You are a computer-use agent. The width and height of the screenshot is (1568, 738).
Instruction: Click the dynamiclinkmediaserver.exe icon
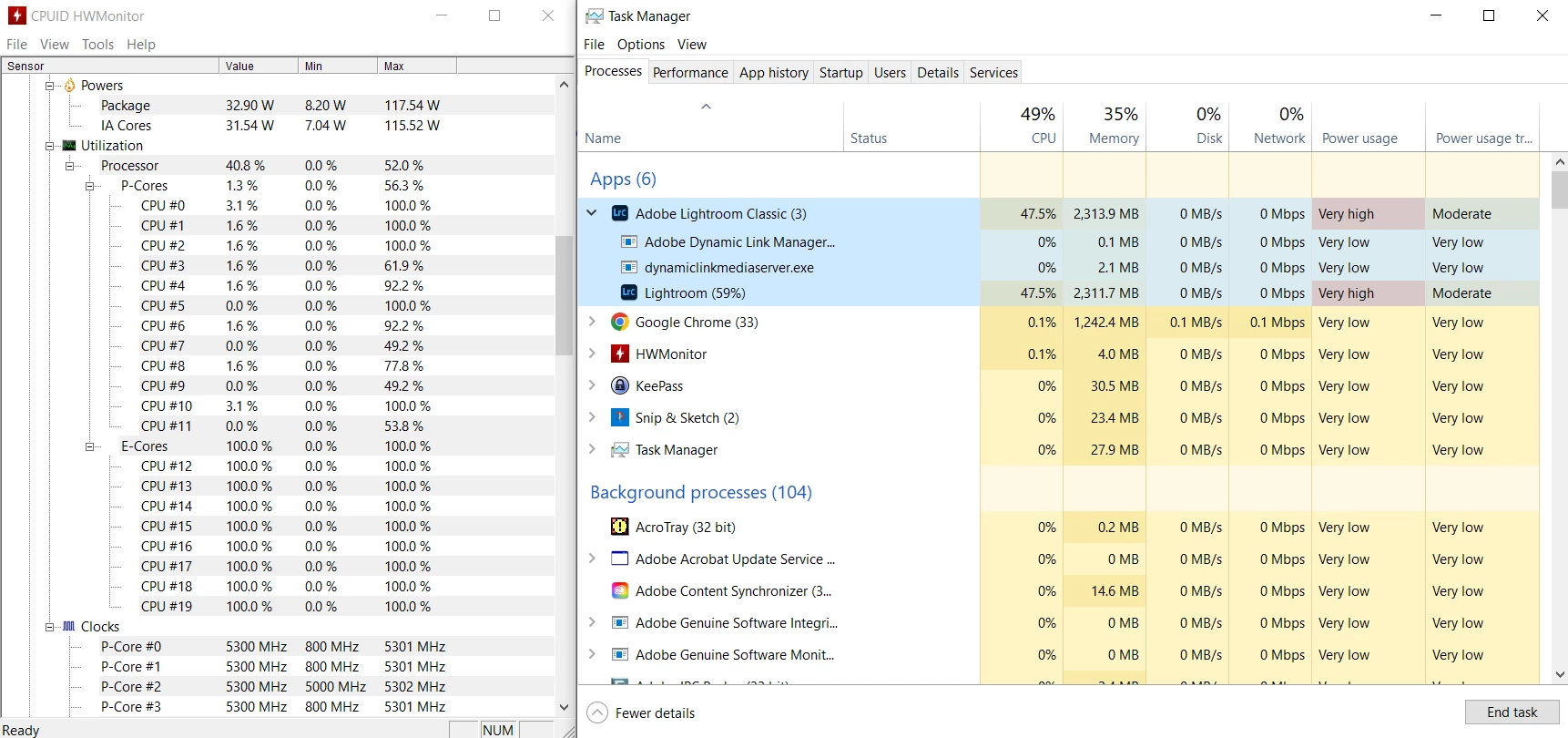pyautogui.click(x=629, y=267)
